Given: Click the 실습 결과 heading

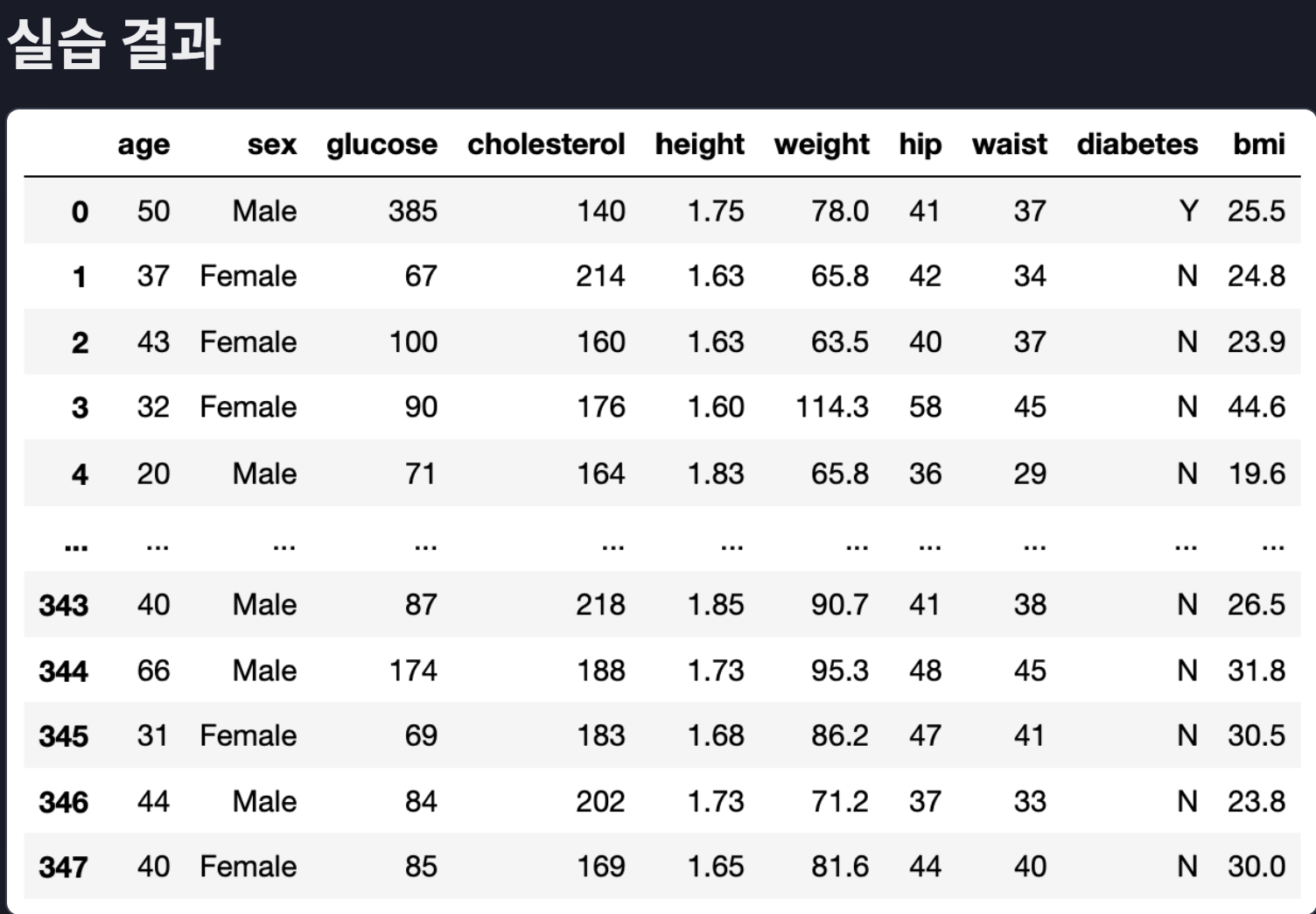Looking at the screenshot, I should (113, 44).
